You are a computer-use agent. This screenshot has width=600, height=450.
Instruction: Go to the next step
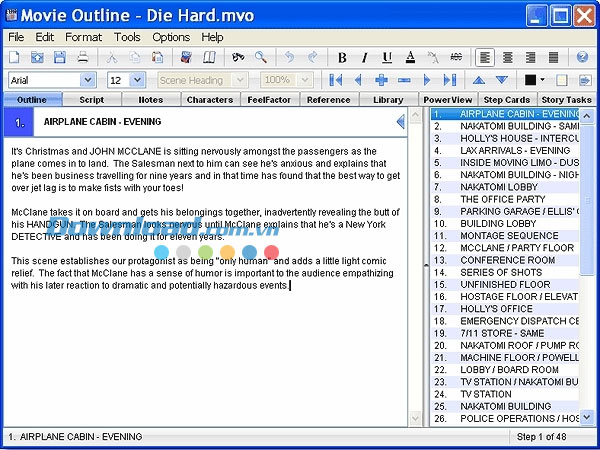tap(427, 80)
